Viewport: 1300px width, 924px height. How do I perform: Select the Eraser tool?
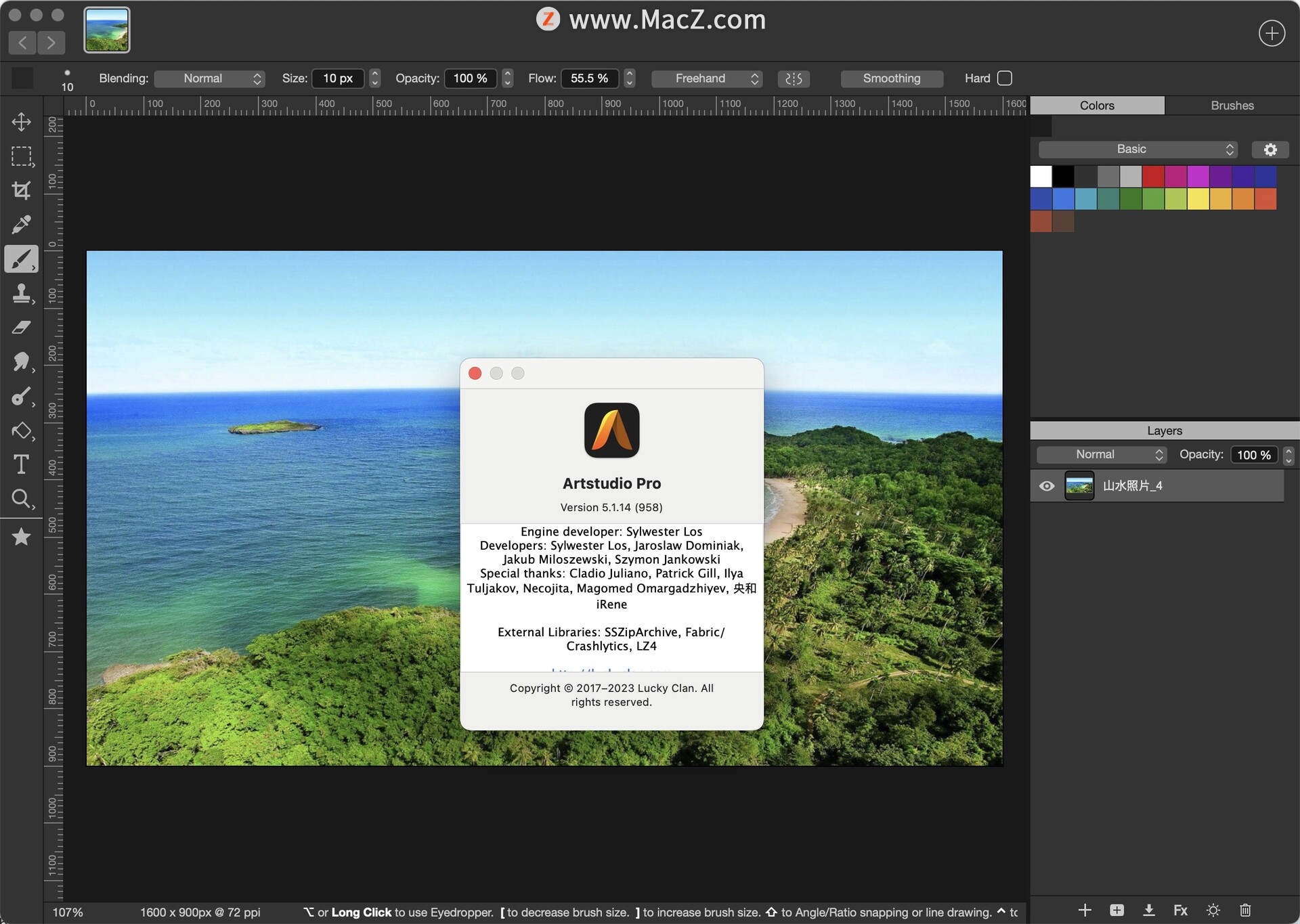click(x=21, y=328)
